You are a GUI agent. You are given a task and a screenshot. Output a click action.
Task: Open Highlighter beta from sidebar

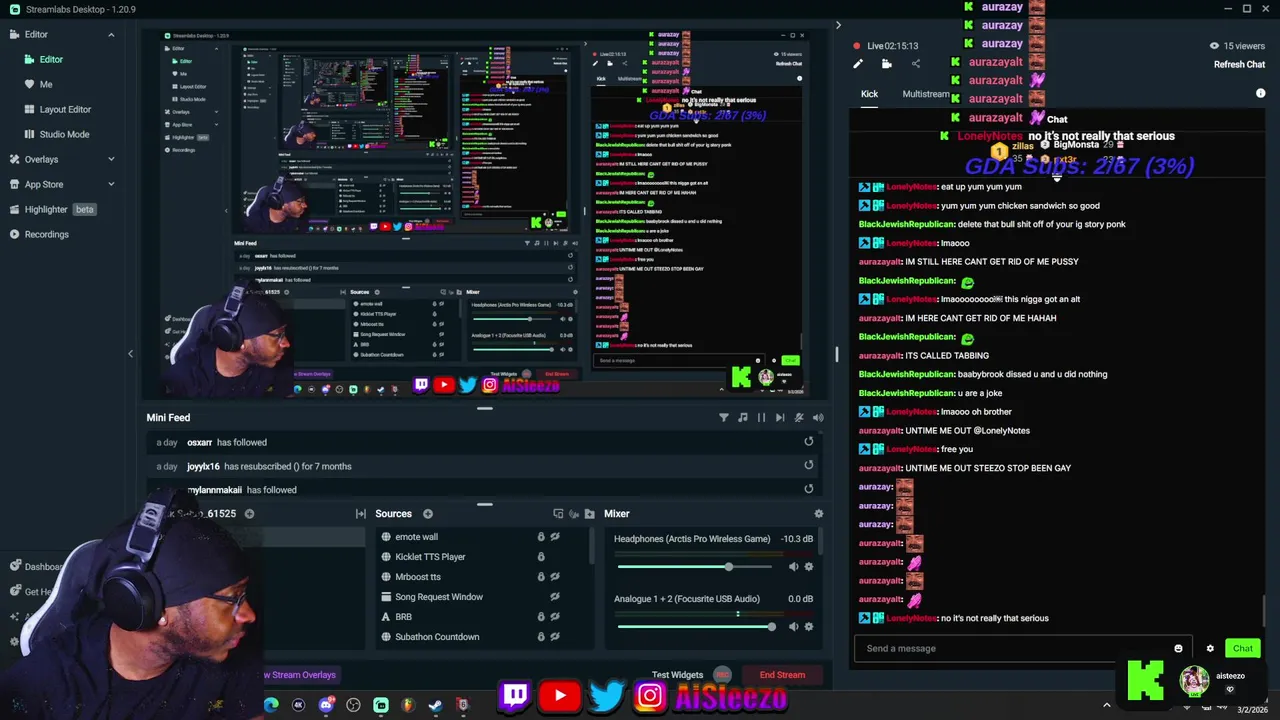60,209
